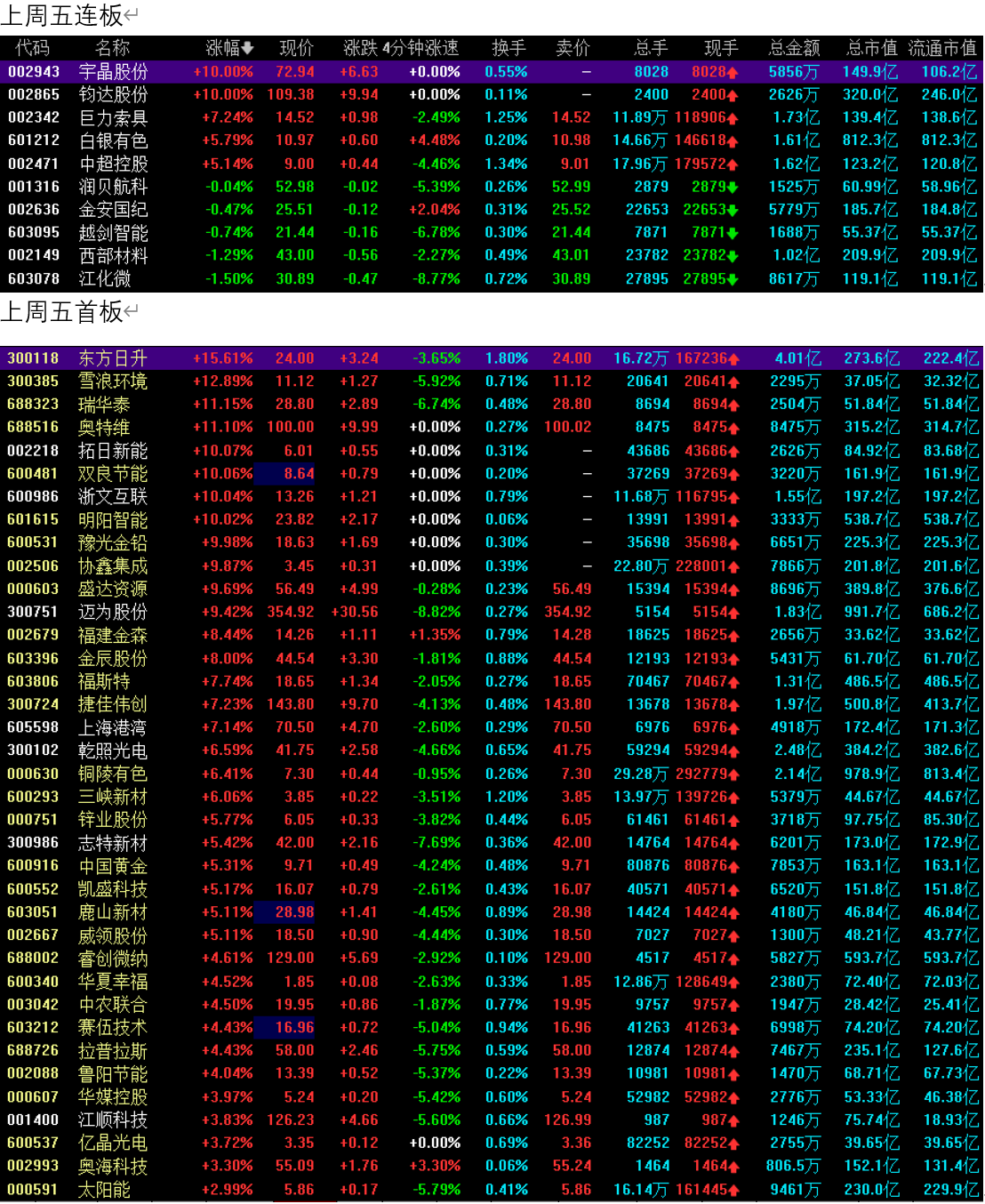Click the 上周五首板 heading text
The height and width of the screenshot is (1204, 985).
pos(62,311)
